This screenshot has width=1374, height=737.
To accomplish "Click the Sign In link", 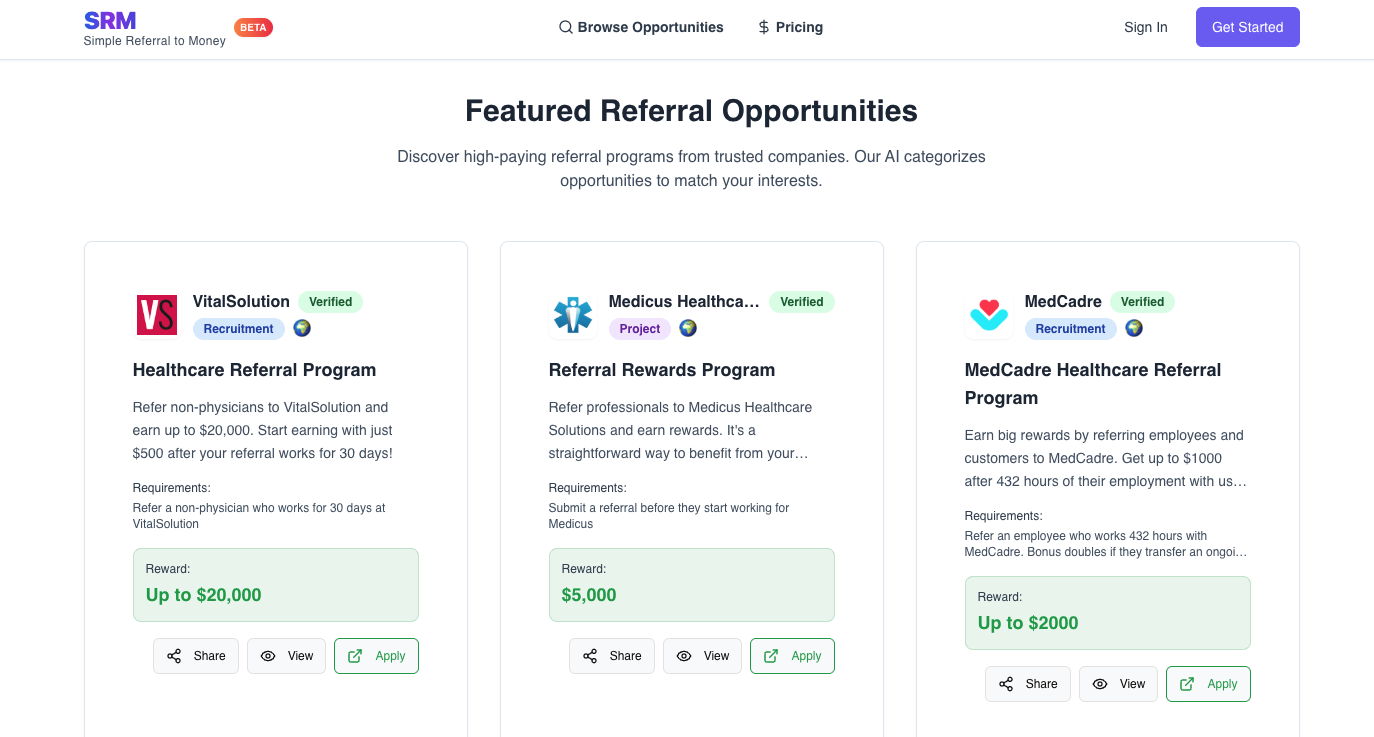I will pyautogui.click(x=1146, y=27).
